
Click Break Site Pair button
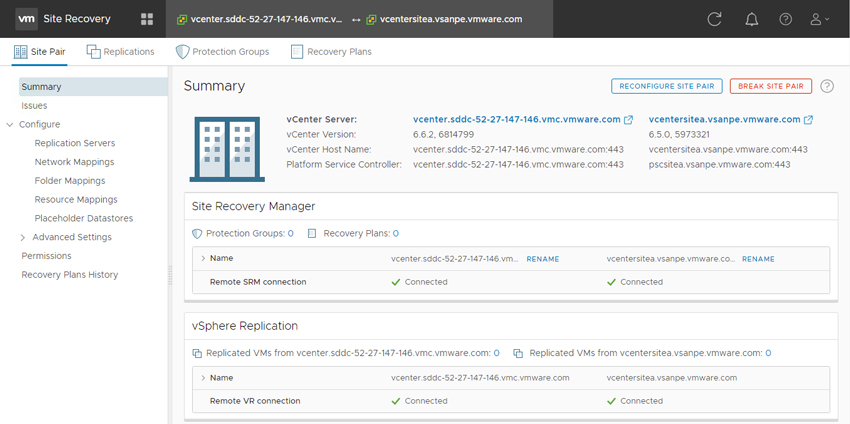pyautogui.click(x=771, y=86)
